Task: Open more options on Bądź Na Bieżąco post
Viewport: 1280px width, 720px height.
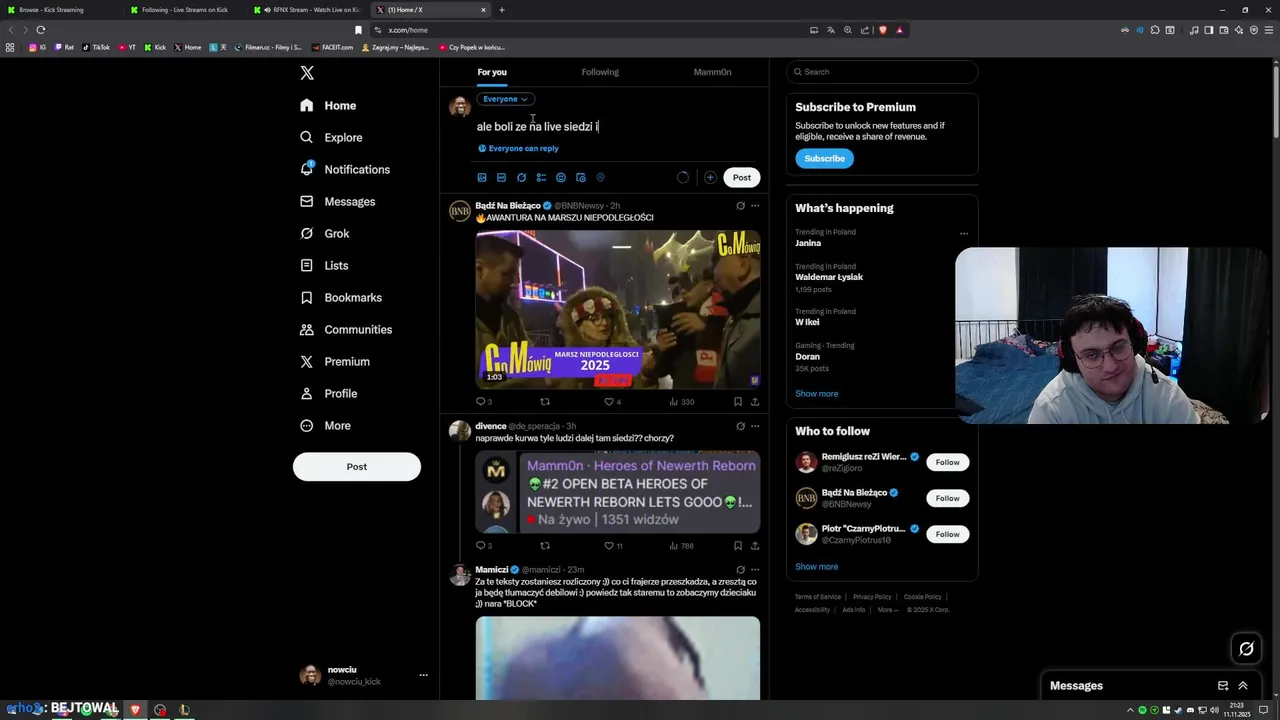Action: click(x=755, y=206)
